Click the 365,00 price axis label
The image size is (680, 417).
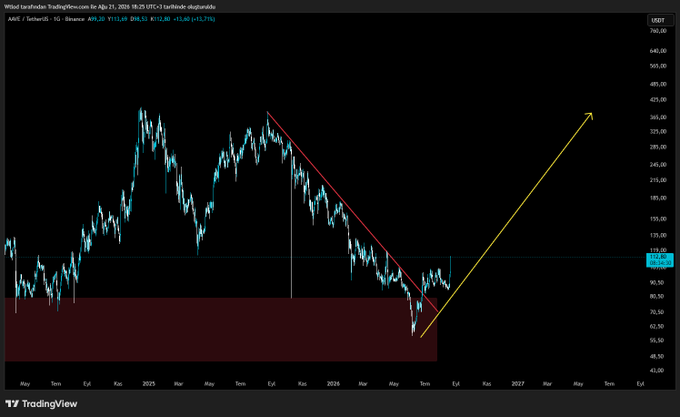(658, 117)
